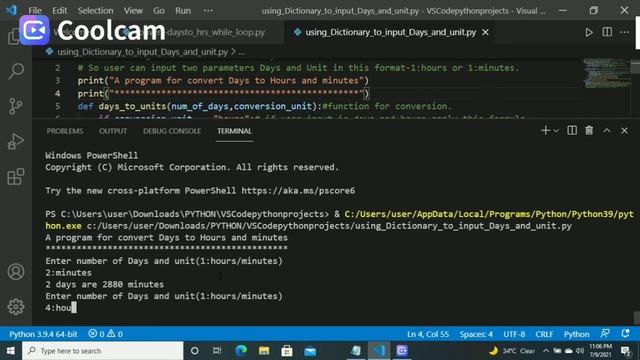
Task: Click breadcrumb file name using_Dictionary_to_input_Days_and_unit.py
Action: coord(142,52)
